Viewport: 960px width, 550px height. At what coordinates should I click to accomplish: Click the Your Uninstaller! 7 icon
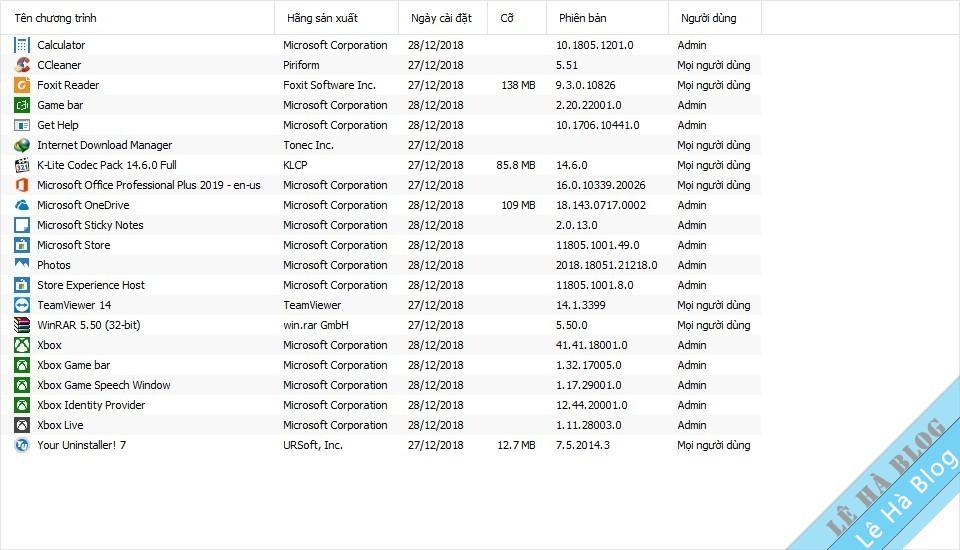coord(22,445)
